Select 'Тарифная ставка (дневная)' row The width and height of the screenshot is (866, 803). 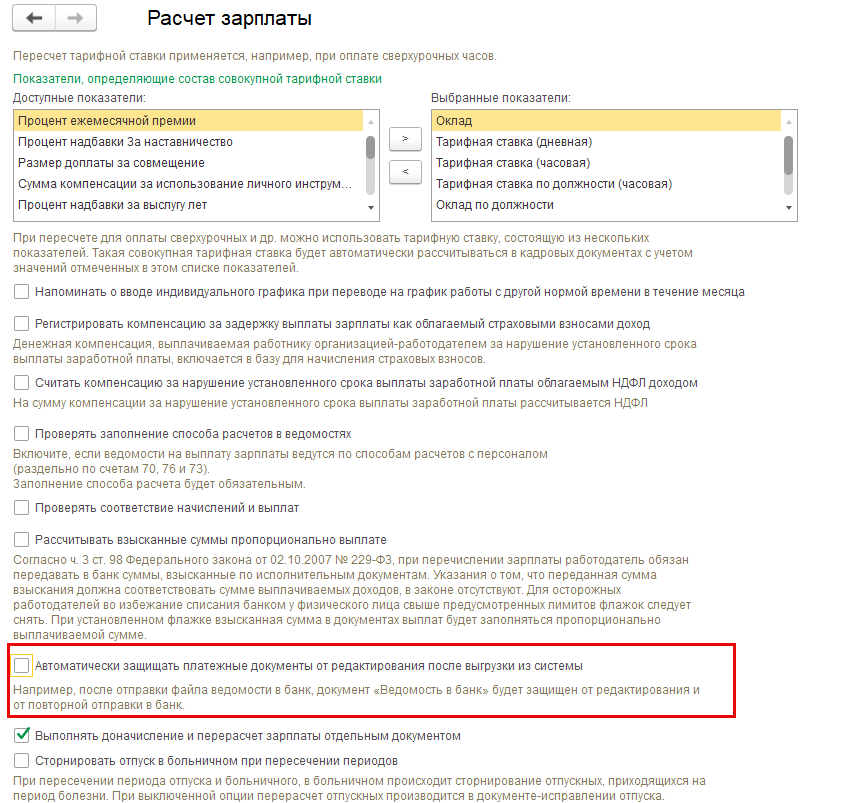pos(606,142)
